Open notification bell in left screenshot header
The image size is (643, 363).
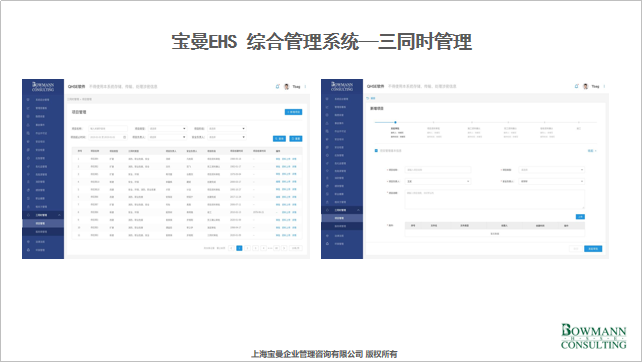click(x=278, y=87)
